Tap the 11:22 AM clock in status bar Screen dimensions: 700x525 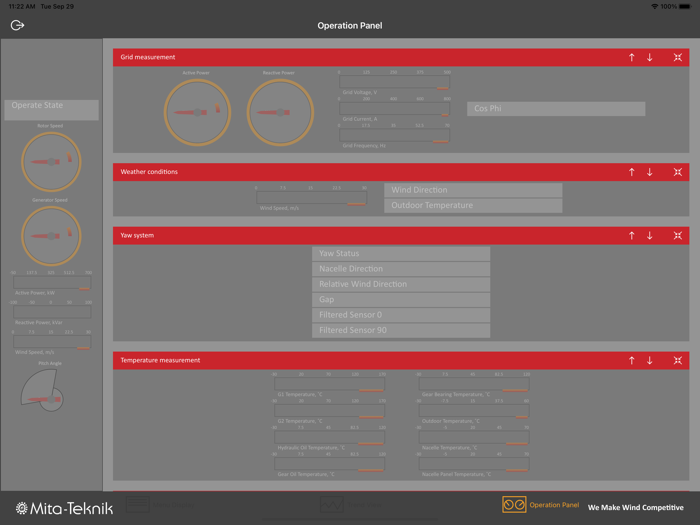[x=22, y=7]
